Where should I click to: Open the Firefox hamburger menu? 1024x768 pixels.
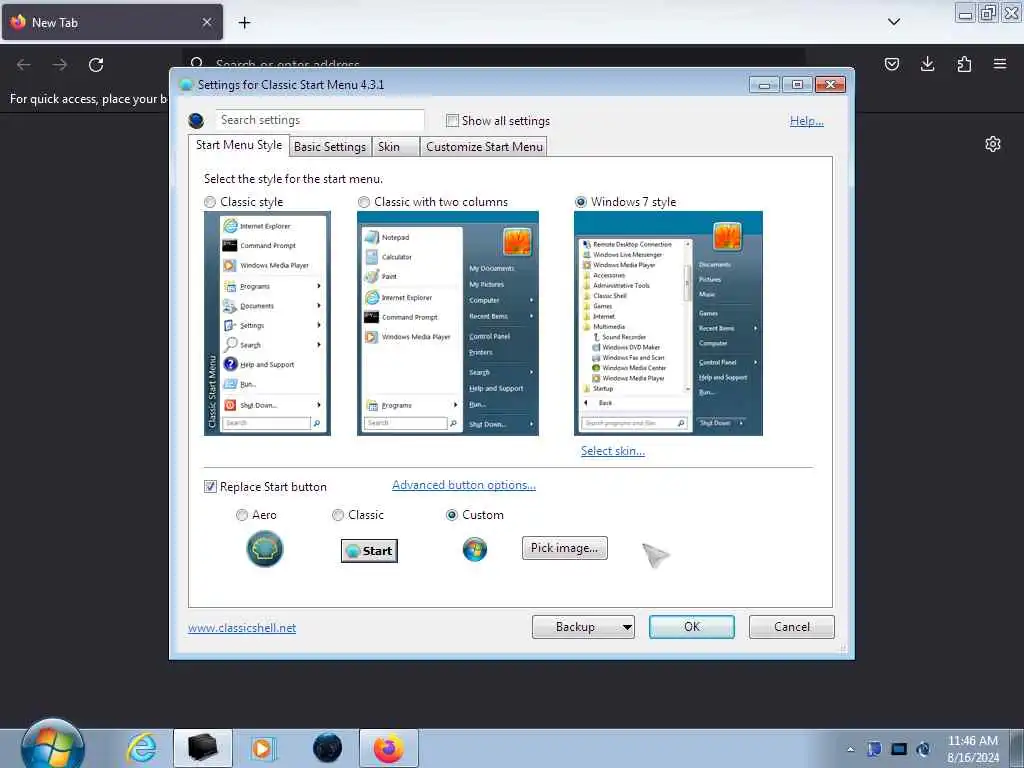[1000, 64]
